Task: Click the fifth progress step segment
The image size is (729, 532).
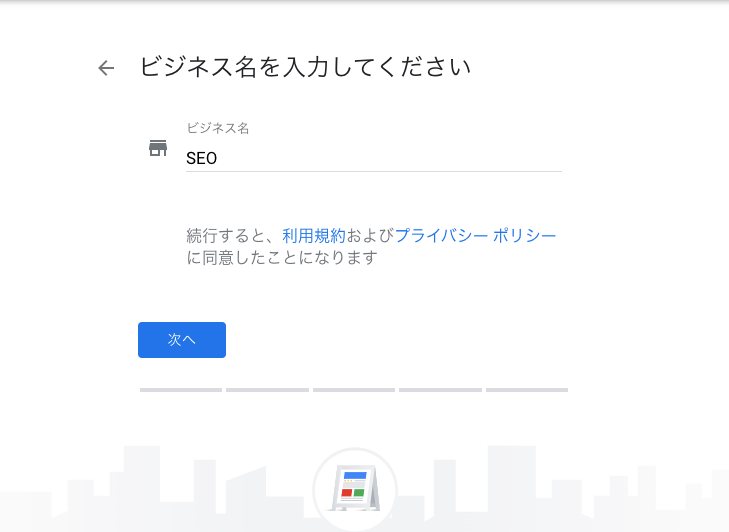Action: [x=527, y=390]
